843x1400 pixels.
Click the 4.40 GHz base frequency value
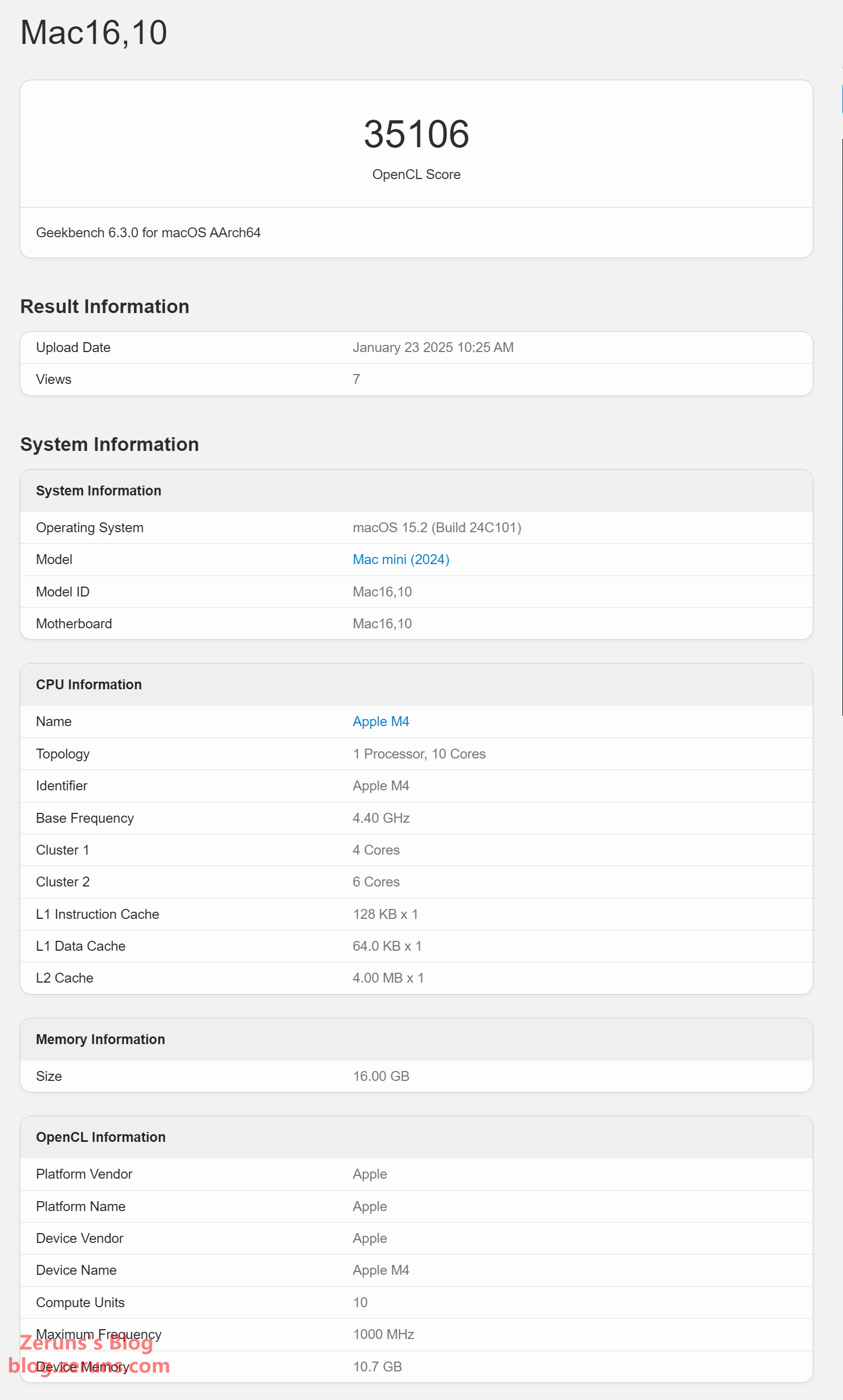click(x=381, y=817)
